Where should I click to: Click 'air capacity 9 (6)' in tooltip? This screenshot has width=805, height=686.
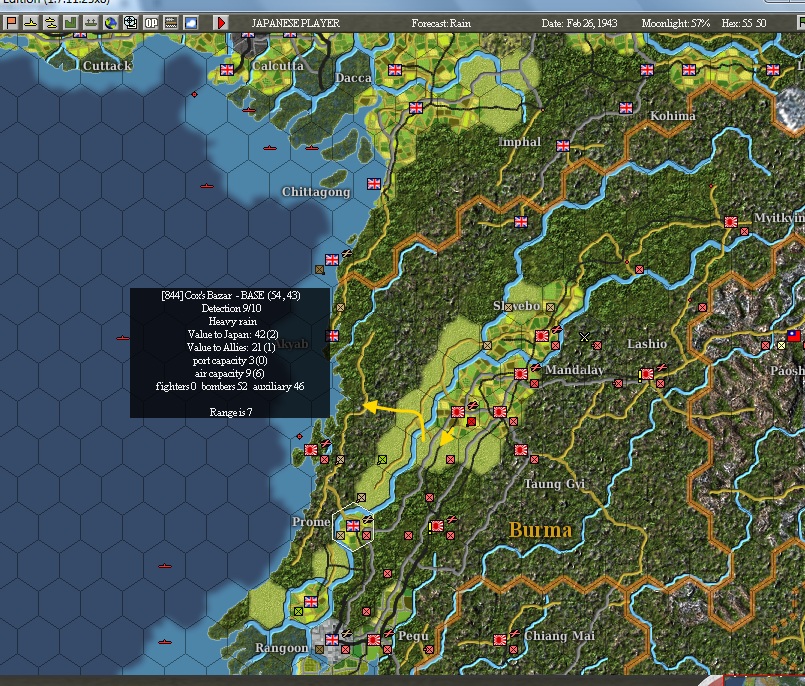[x=229, y=373]
